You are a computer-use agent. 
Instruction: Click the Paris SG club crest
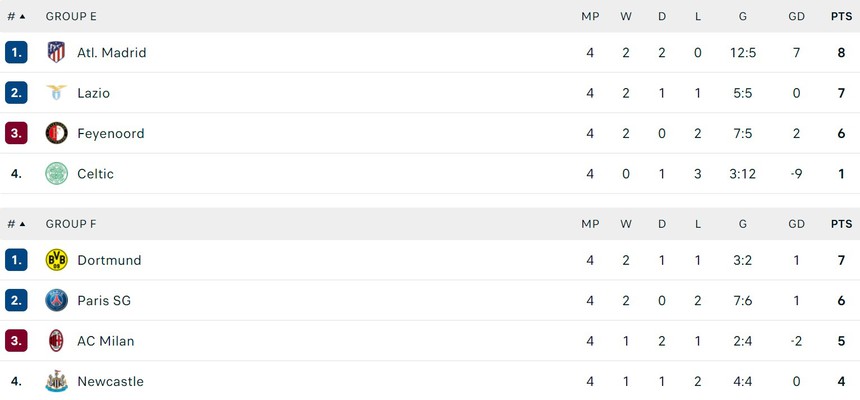tap(56, 300)
